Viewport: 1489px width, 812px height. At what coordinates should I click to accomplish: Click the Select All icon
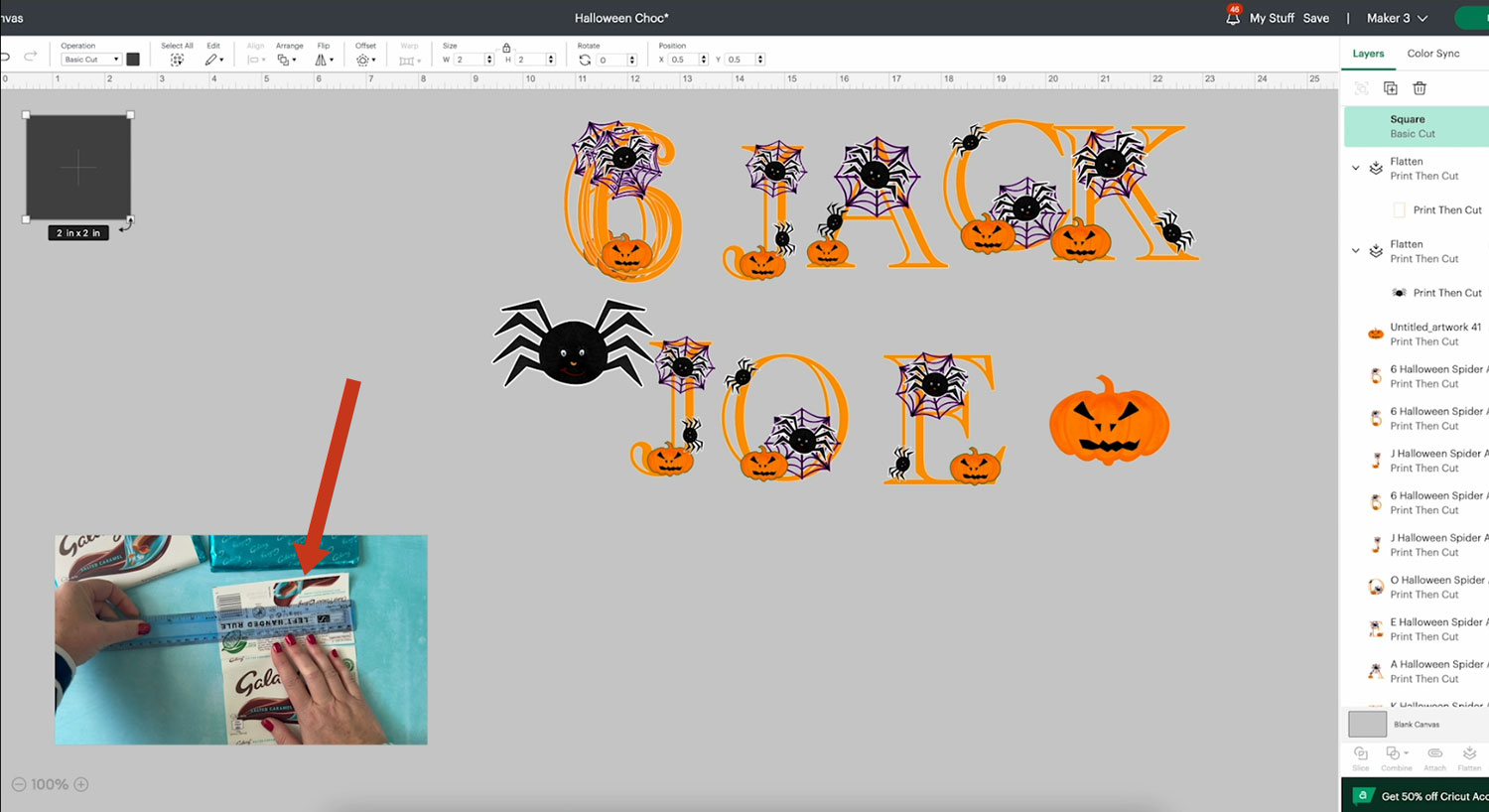click(x=177, y=60)
